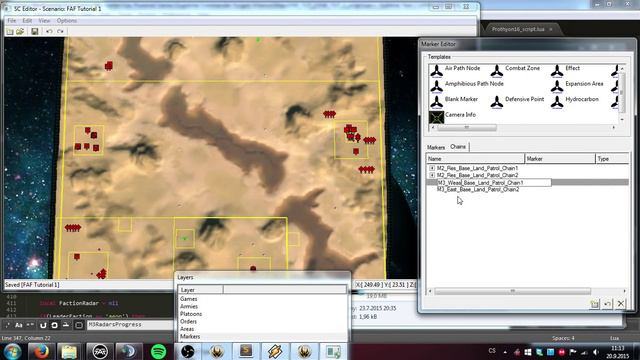Image resolution: width=640 pixels, height=360 pixels.
Task: Select the Camera Info template
Action: 453,117
